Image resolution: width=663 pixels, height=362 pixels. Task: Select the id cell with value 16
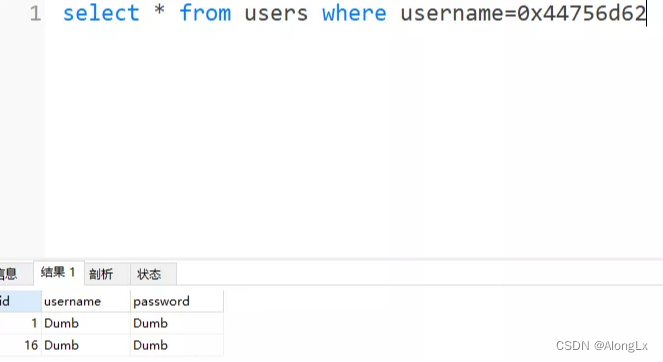(20, 345)
